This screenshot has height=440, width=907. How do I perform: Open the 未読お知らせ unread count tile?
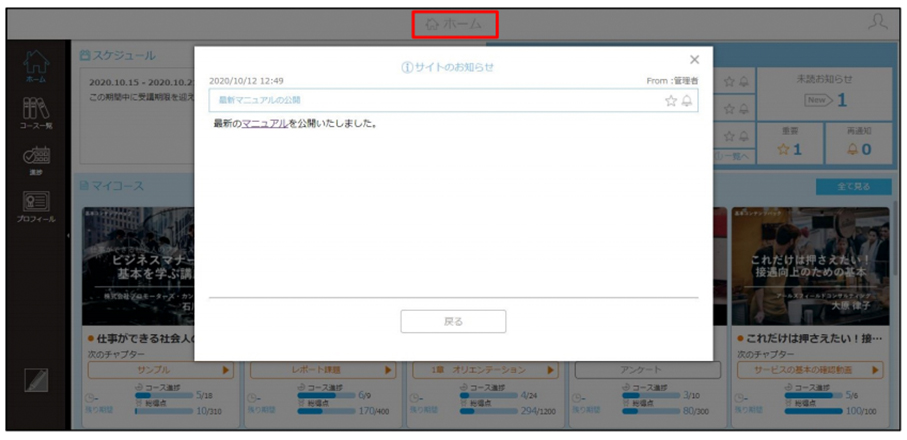(x=824, y=94)
